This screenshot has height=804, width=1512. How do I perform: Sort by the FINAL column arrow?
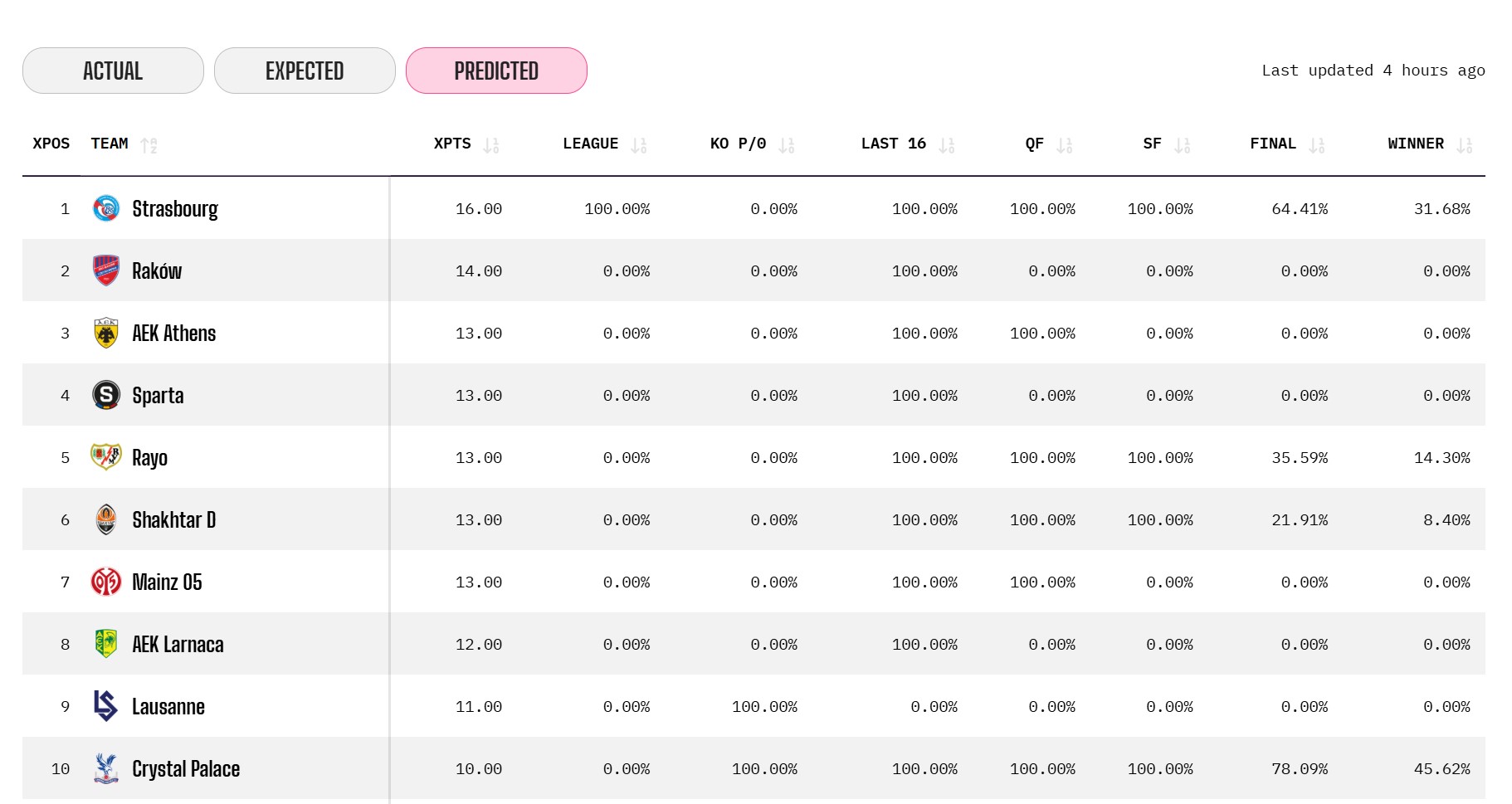(x=1316, y=145)
